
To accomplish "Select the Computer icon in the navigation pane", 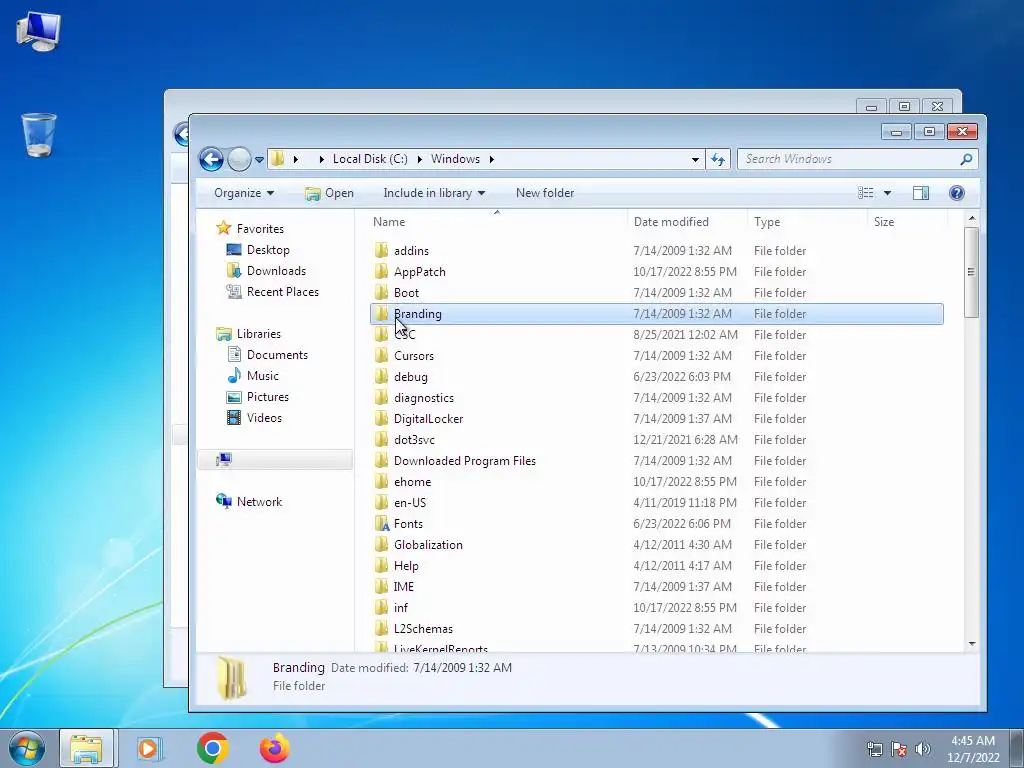I will coord(224,460).
